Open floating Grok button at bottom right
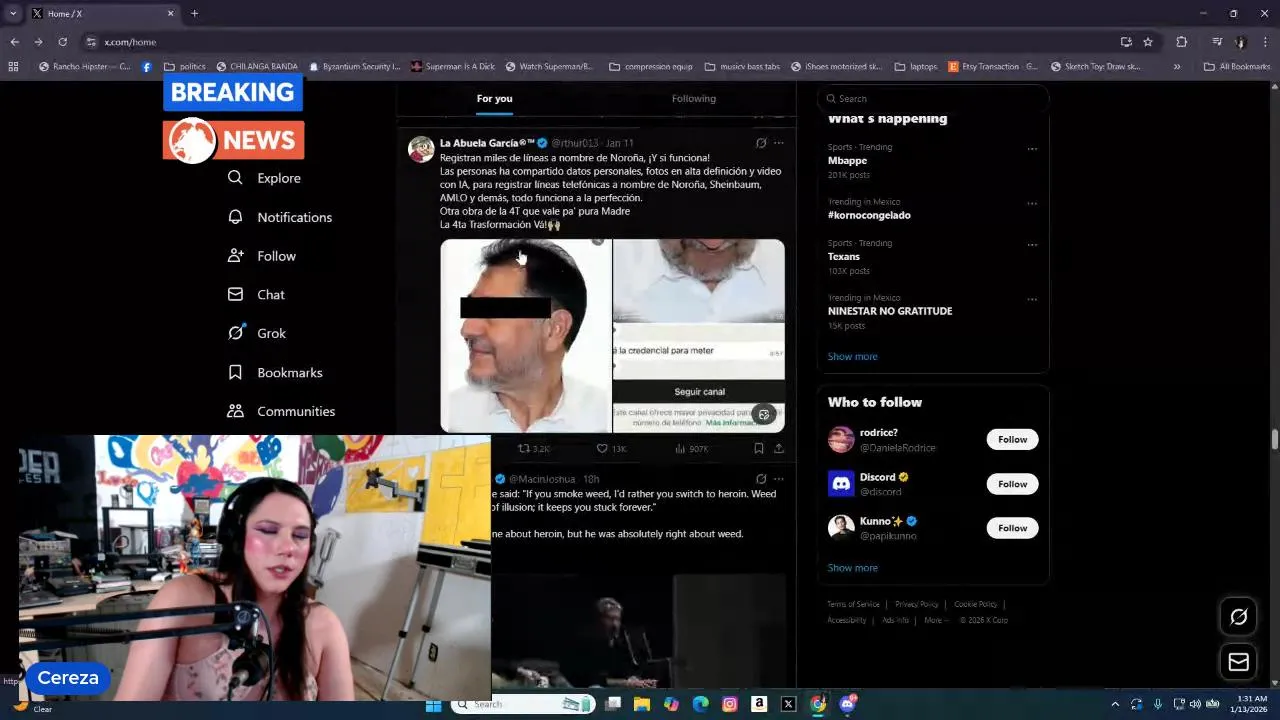This screenshot has height=720, width=1280. tap(1238, 617)
